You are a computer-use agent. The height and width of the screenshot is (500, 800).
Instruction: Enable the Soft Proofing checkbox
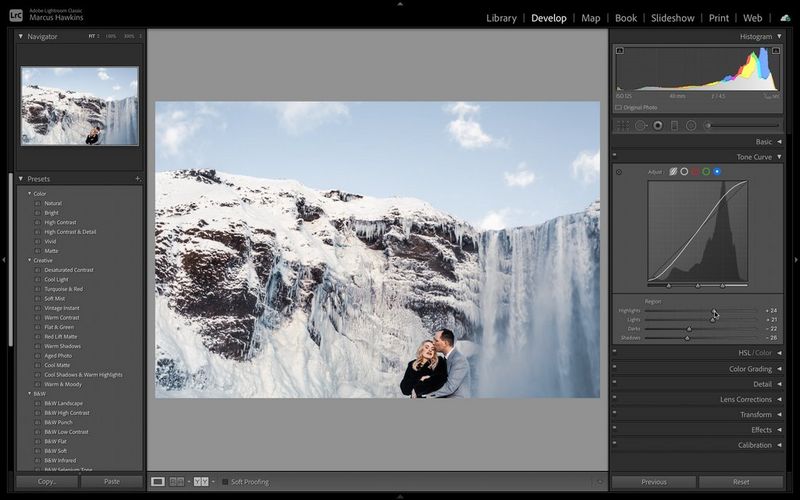[x=225, y=482]
